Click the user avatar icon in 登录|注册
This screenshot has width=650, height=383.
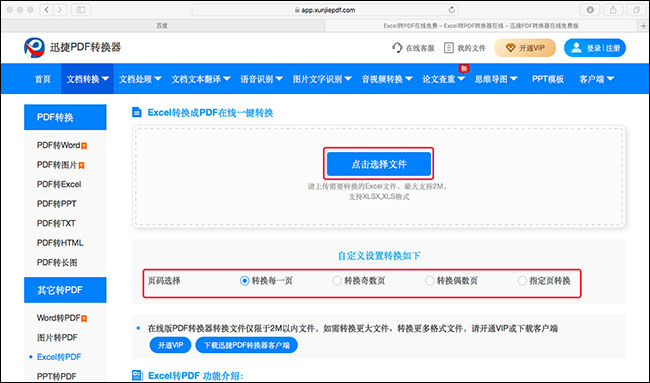coord(577,48)
